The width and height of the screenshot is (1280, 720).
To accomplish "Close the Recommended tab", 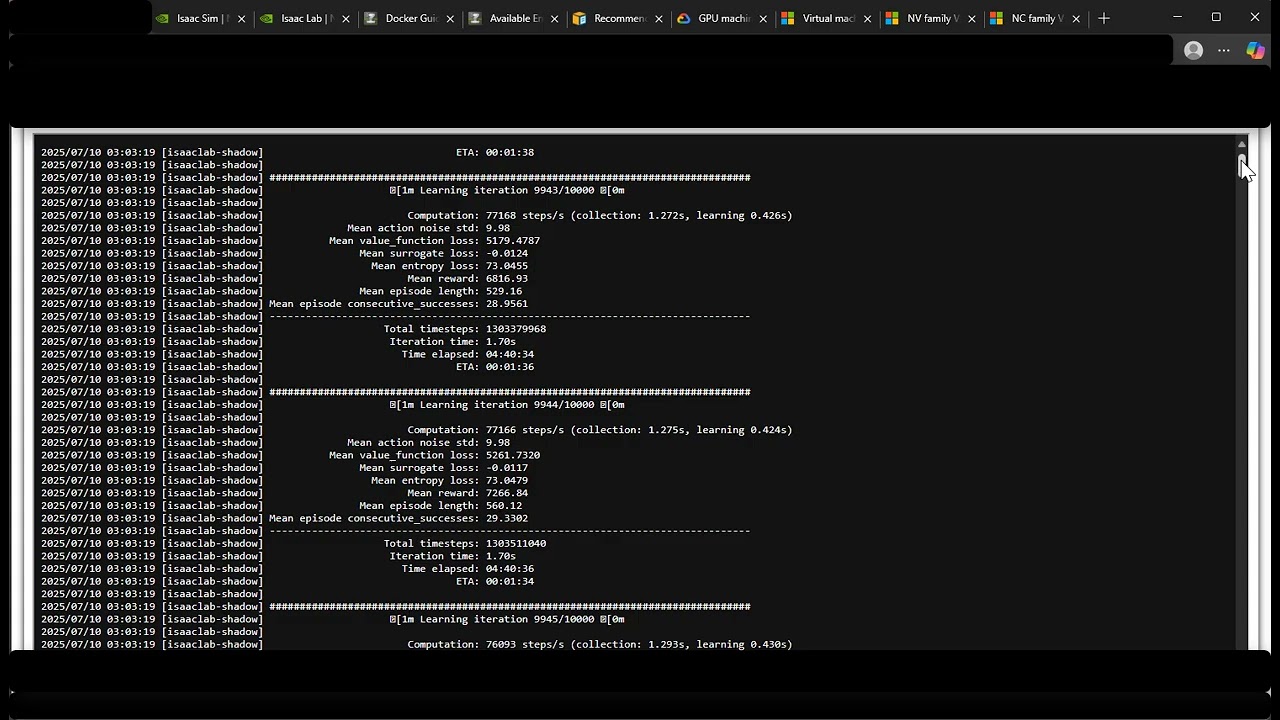I will coord(658,19).
